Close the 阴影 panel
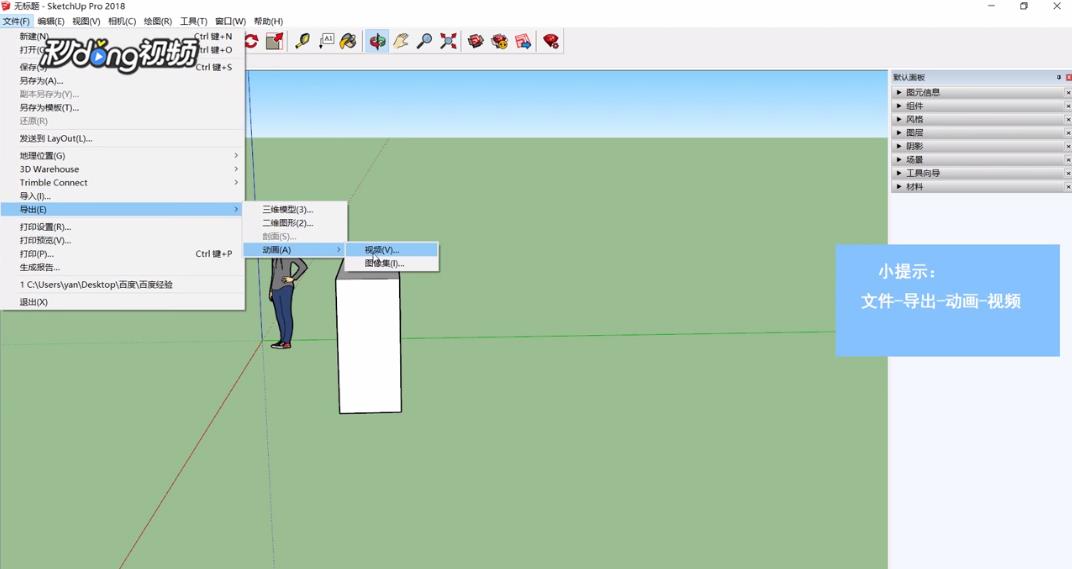 1068,146
